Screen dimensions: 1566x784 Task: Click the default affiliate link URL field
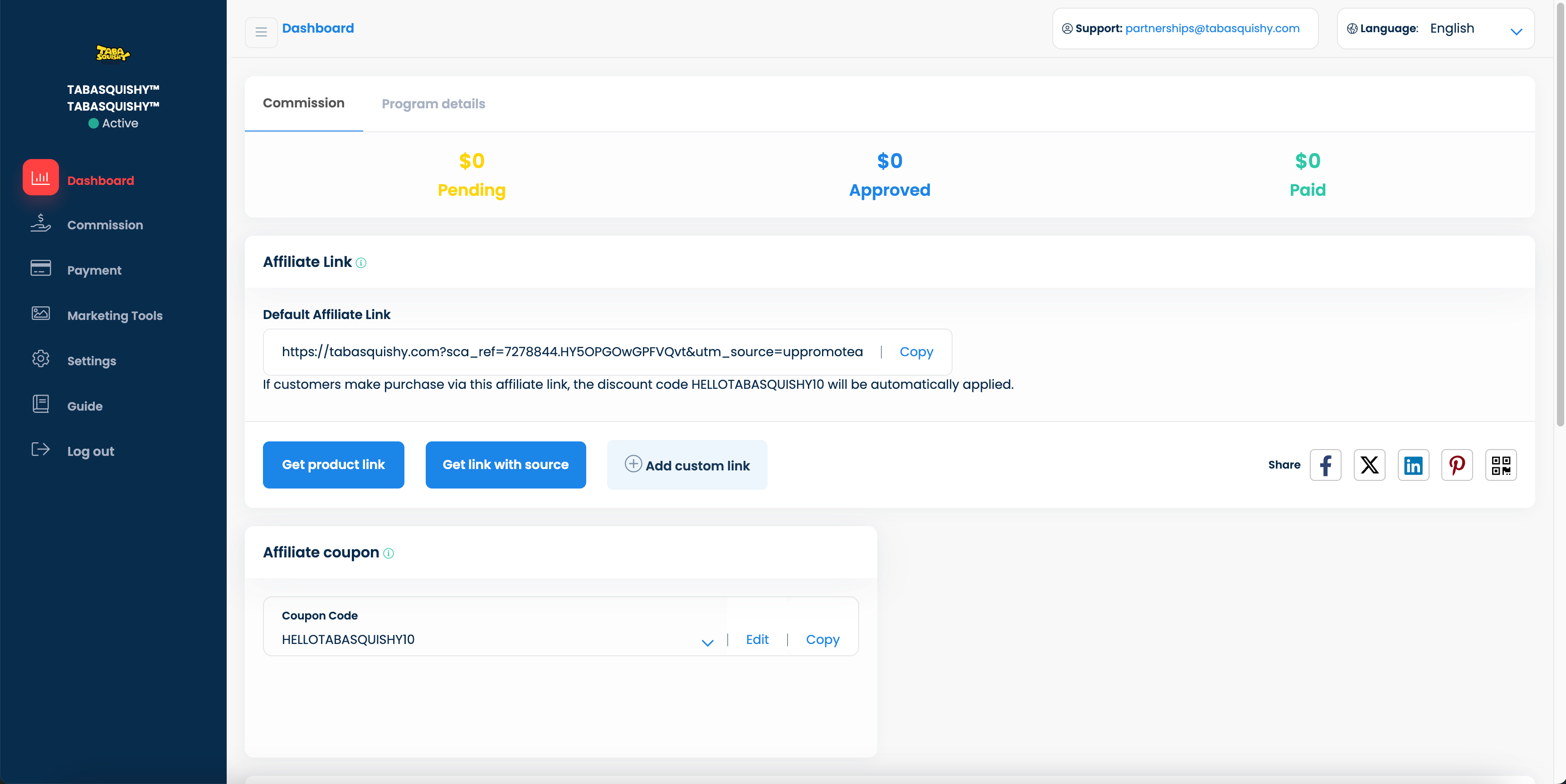pyautogui.click(x=571, y=352)
